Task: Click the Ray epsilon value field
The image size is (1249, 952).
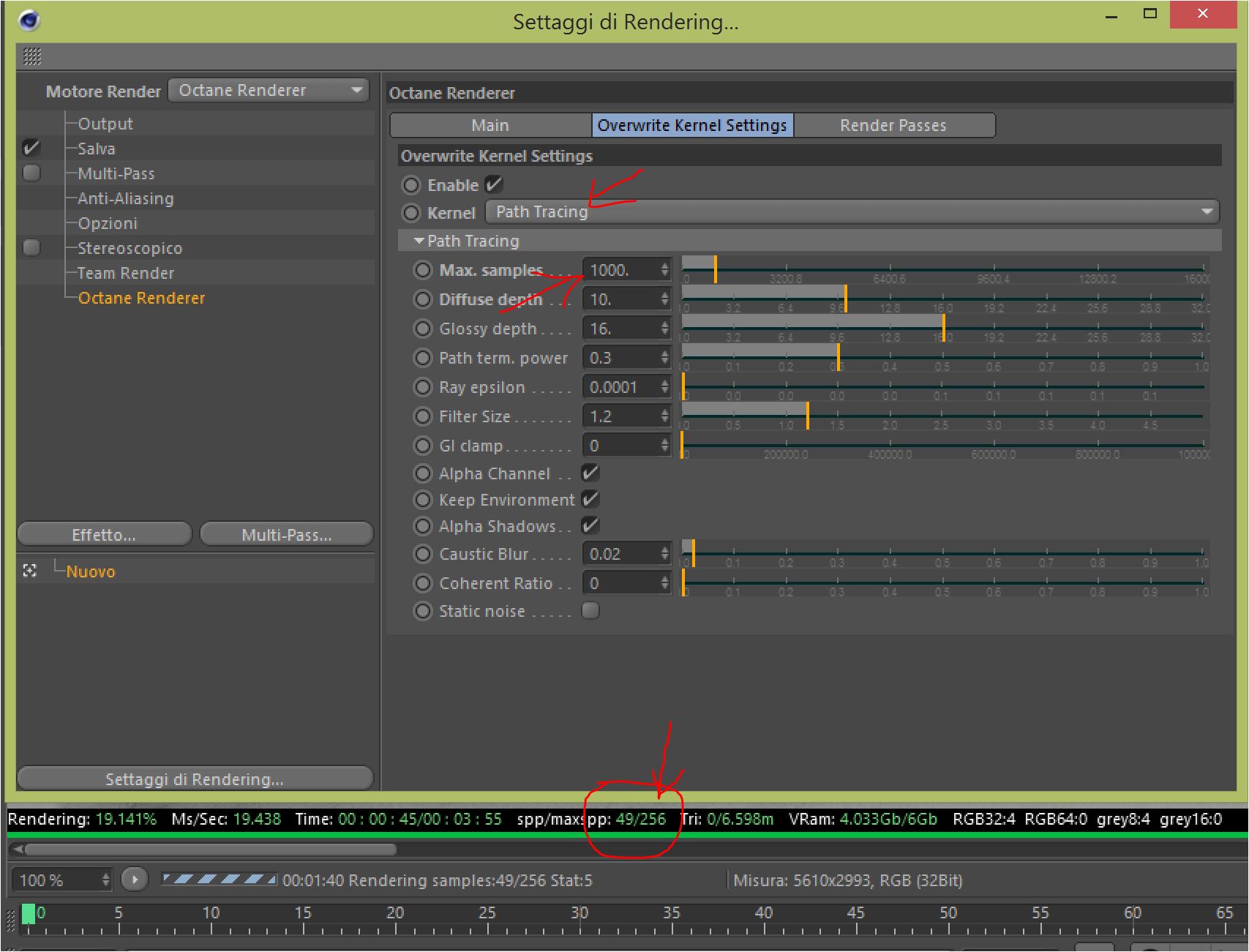Action: point(621,387)
